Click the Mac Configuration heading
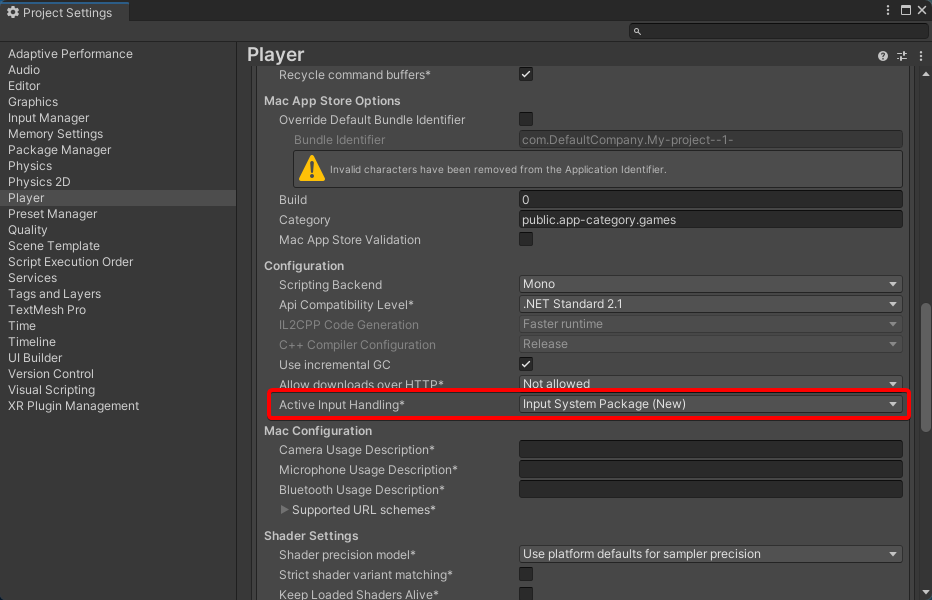 (318, 431)
